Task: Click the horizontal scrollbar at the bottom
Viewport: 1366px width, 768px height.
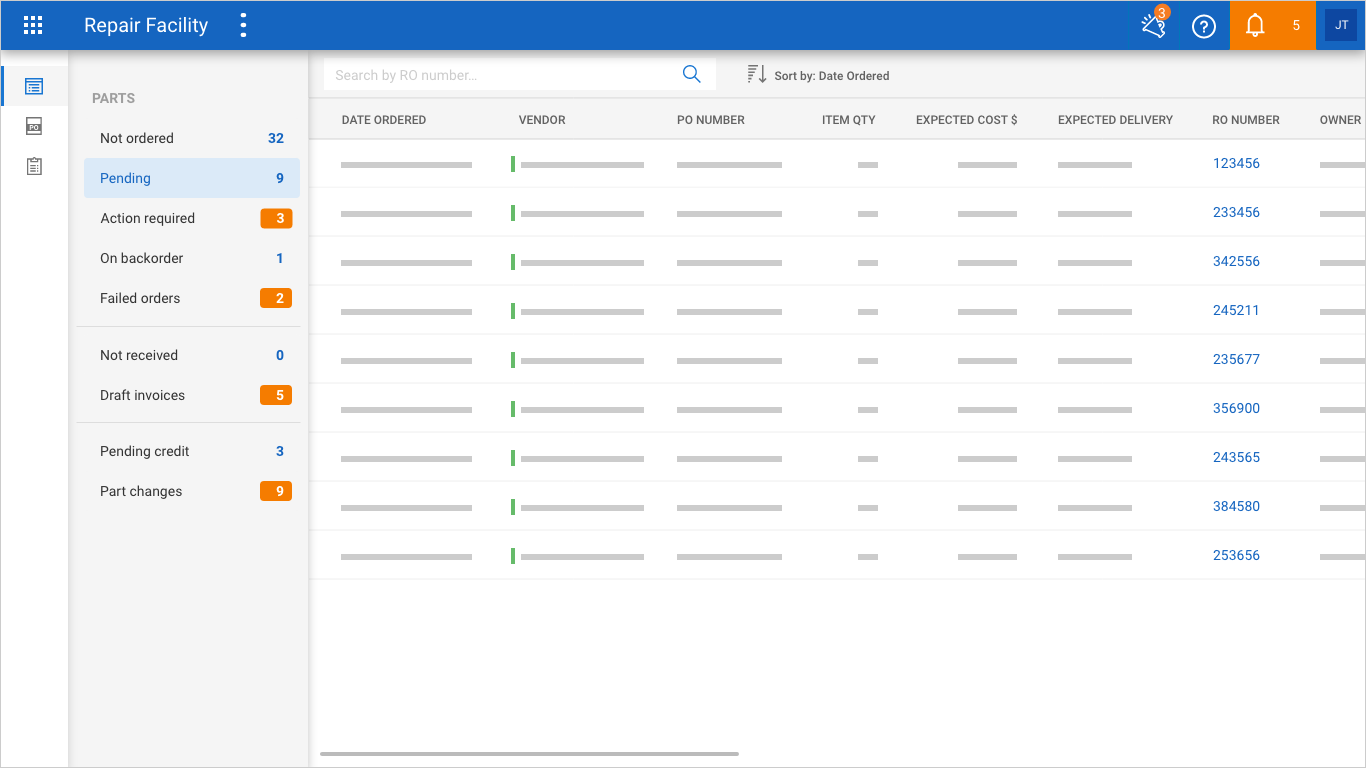Action: (x=529, y=754)
